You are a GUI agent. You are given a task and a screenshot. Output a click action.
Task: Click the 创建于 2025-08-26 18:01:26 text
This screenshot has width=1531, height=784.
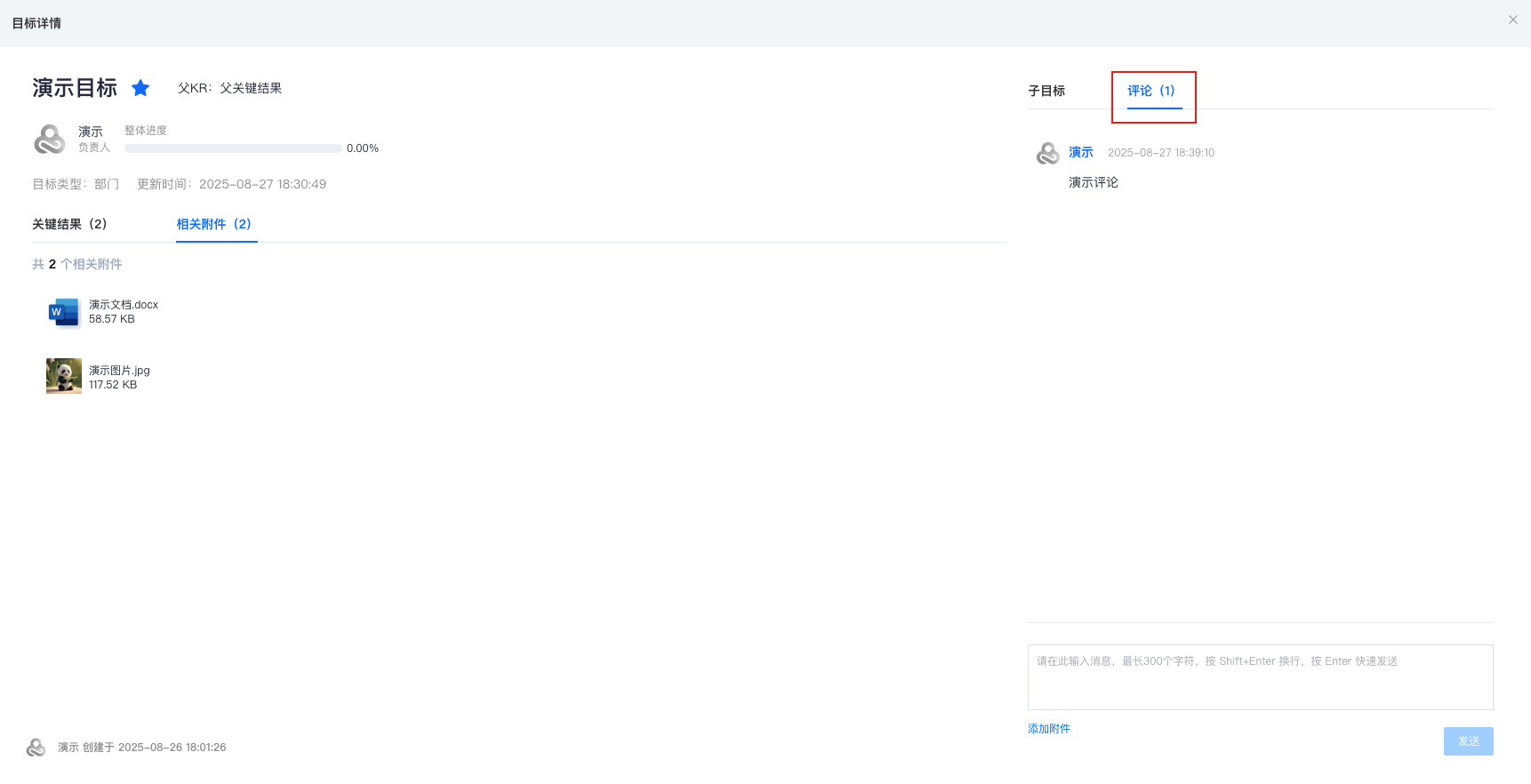click(x=155, y=748)
